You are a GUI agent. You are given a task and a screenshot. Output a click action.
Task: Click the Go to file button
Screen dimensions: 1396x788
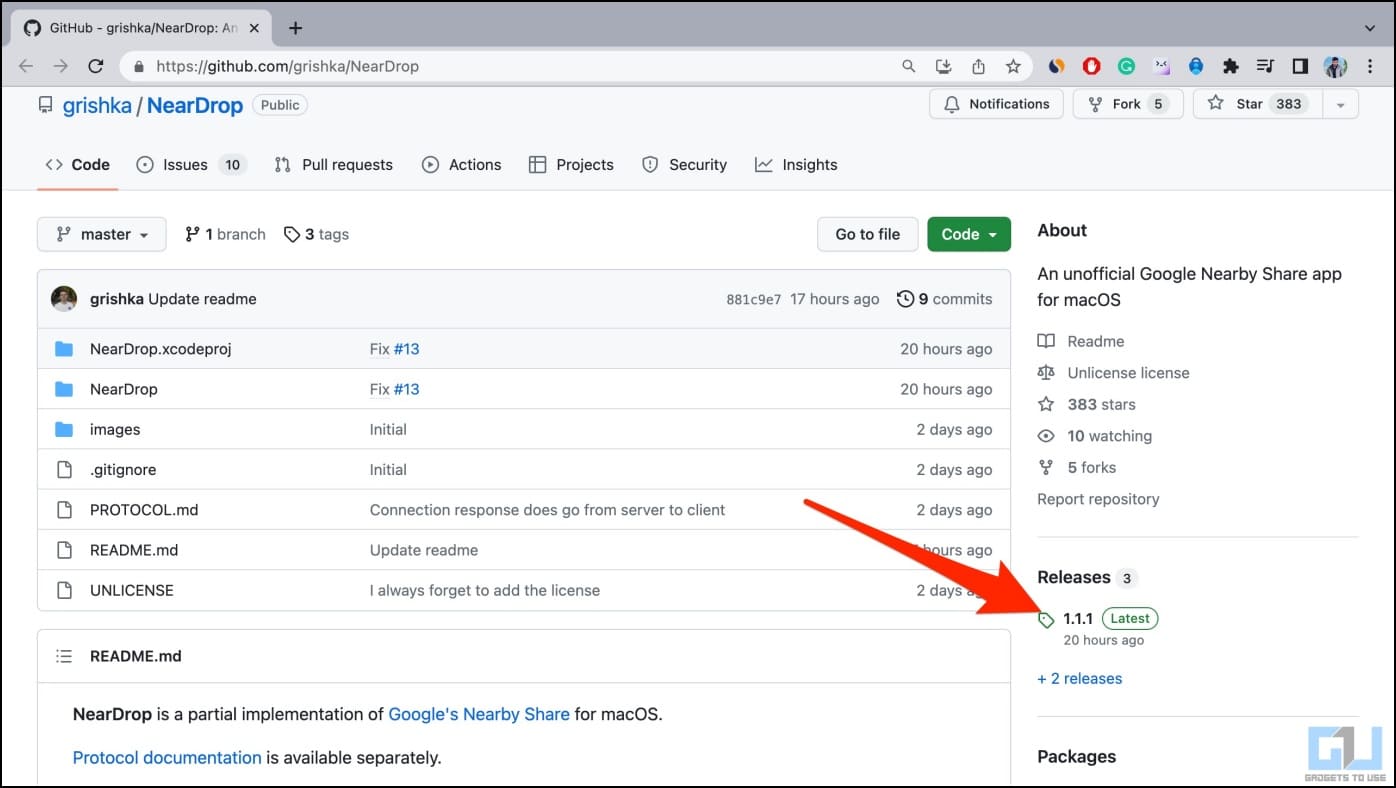coord(868,234)
